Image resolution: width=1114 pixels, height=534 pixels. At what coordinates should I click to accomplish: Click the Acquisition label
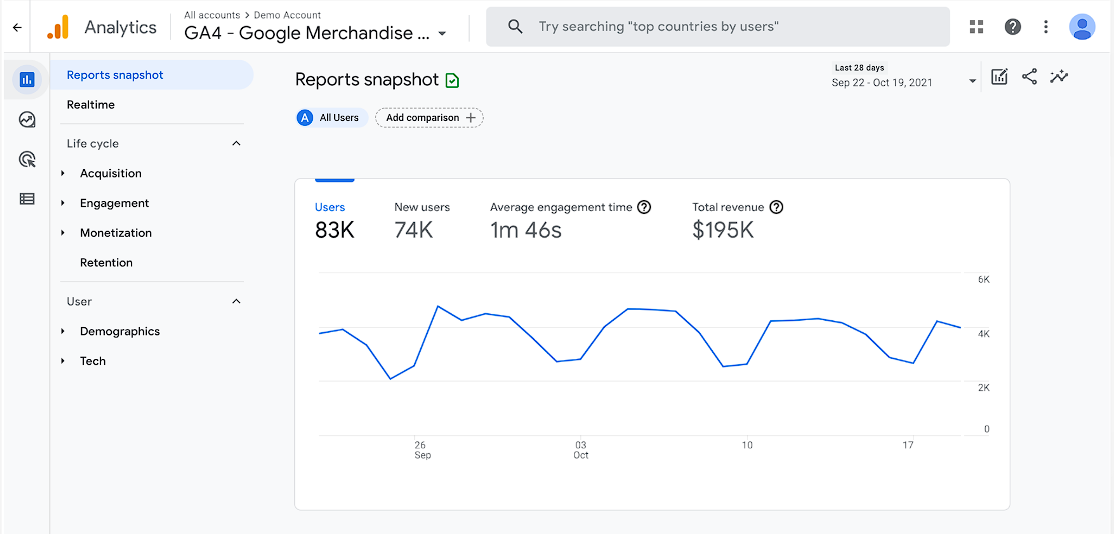pos(111,173)
